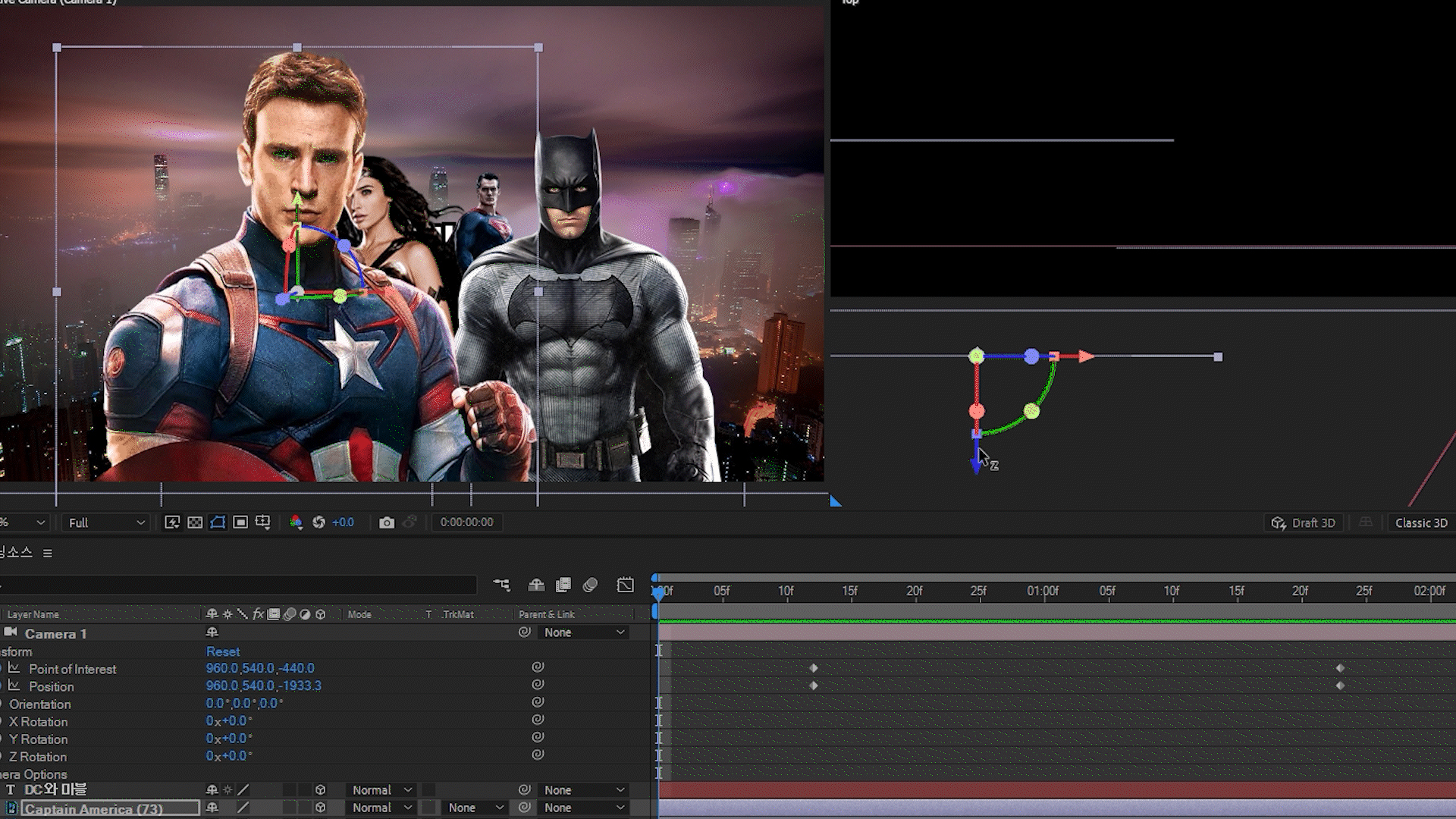Click the Frame Blending icon
The height and width of the screenshot is (819, 1456).
click(x=563, y=585)
